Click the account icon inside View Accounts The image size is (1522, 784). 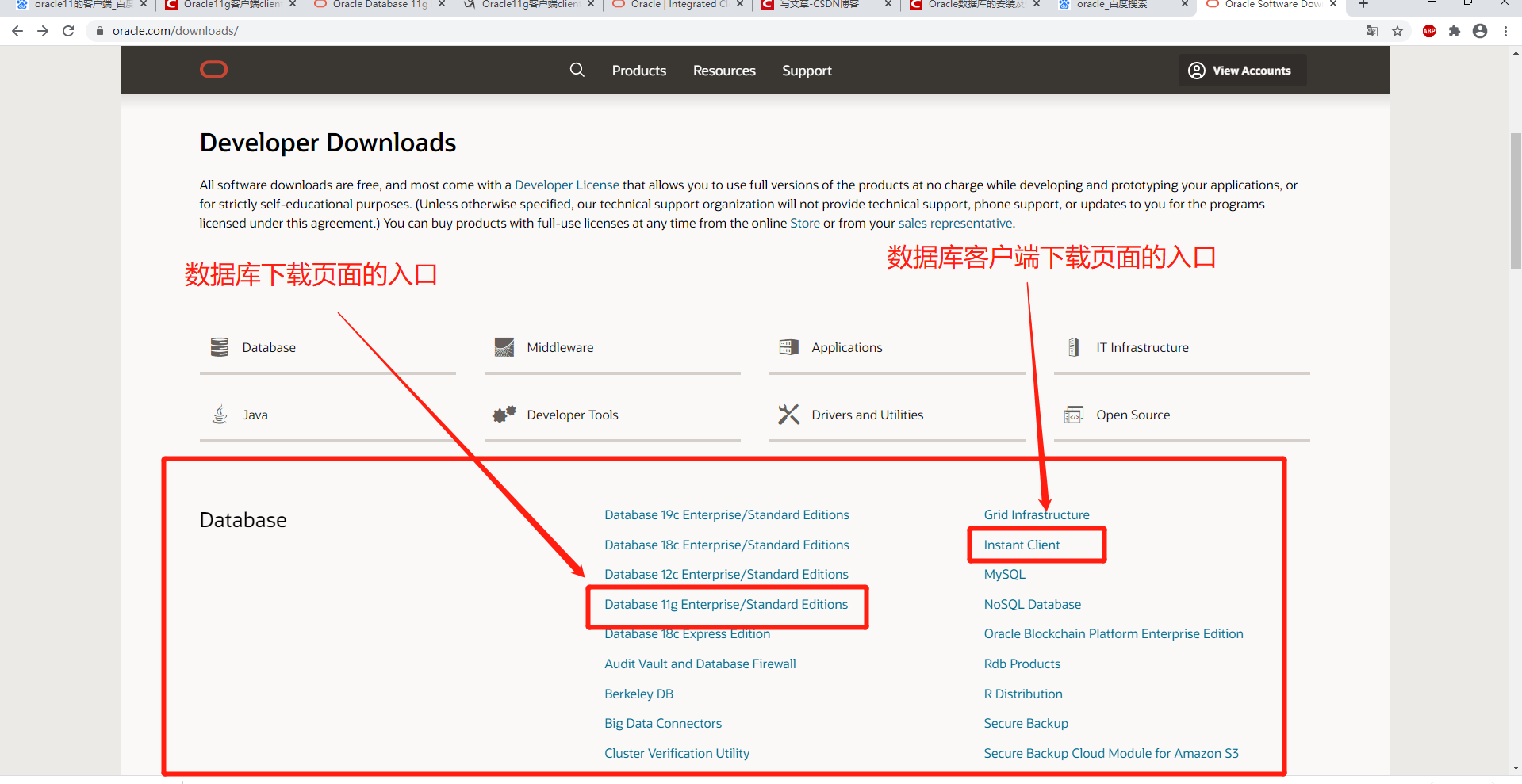click(x=1197, y=71)
